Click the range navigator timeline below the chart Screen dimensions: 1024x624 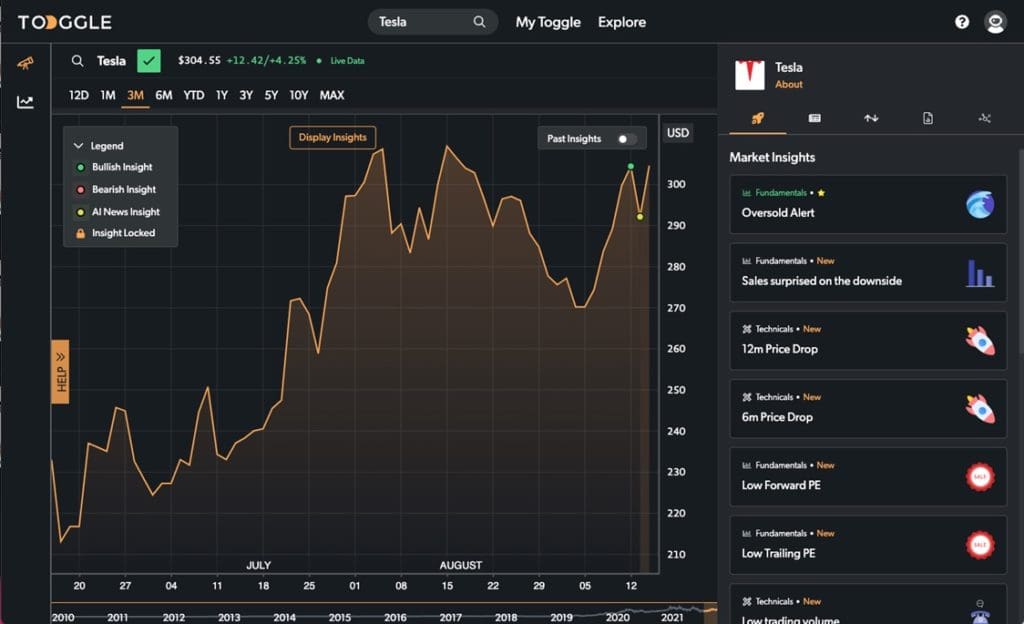[x=384, y=613]
